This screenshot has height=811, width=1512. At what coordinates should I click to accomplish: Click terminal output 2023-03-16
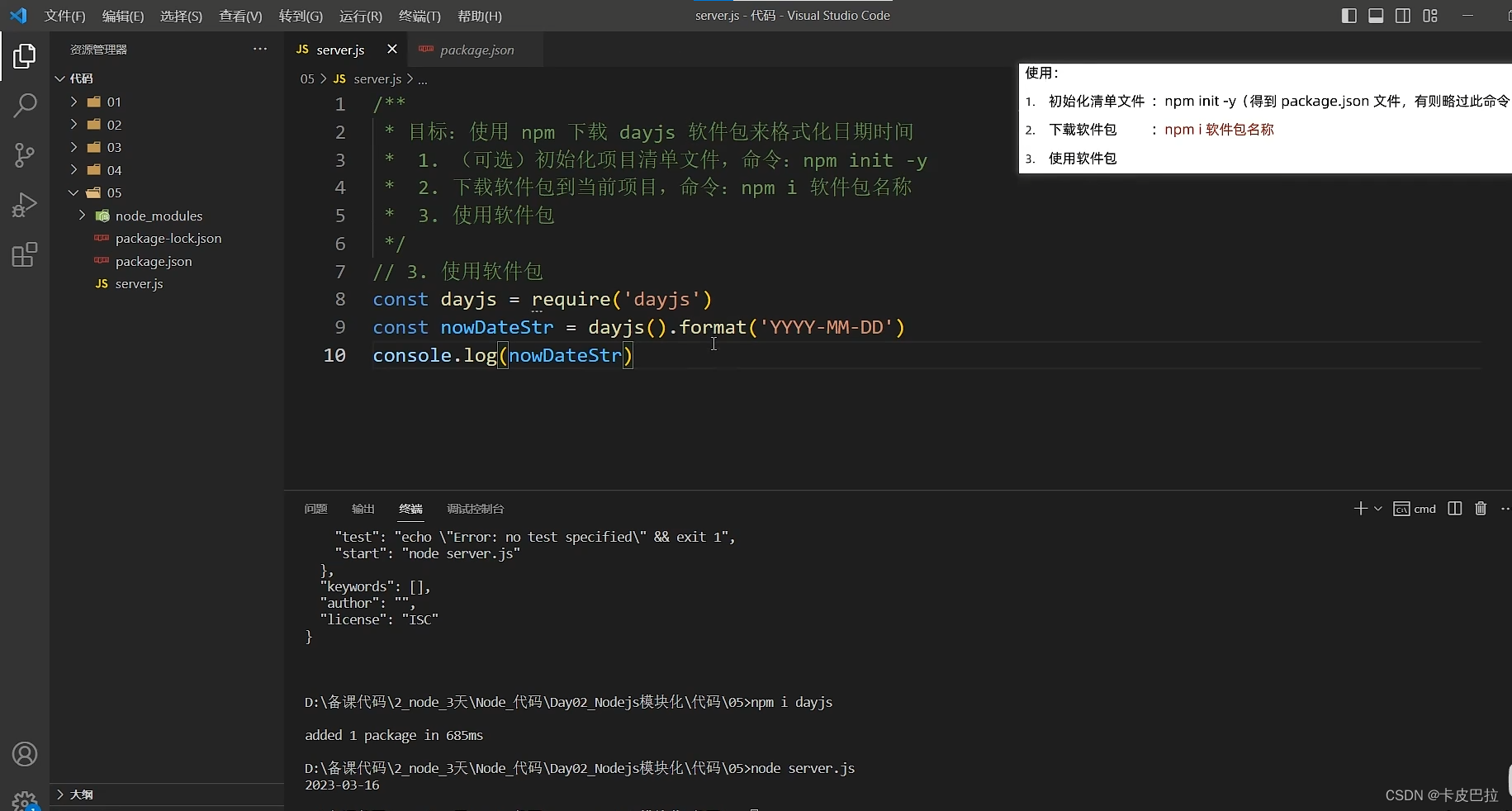click(342, 785)
